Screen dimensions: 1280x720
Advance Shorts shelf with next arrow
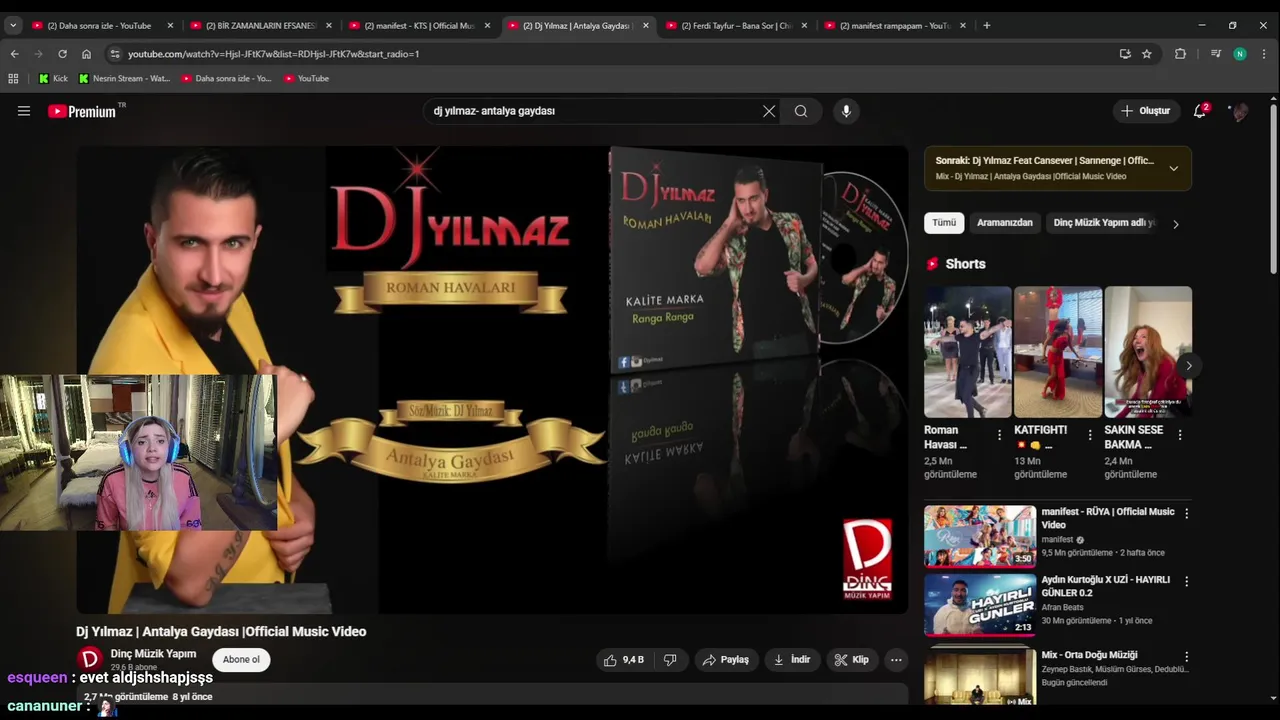[x=1188, y=366]
